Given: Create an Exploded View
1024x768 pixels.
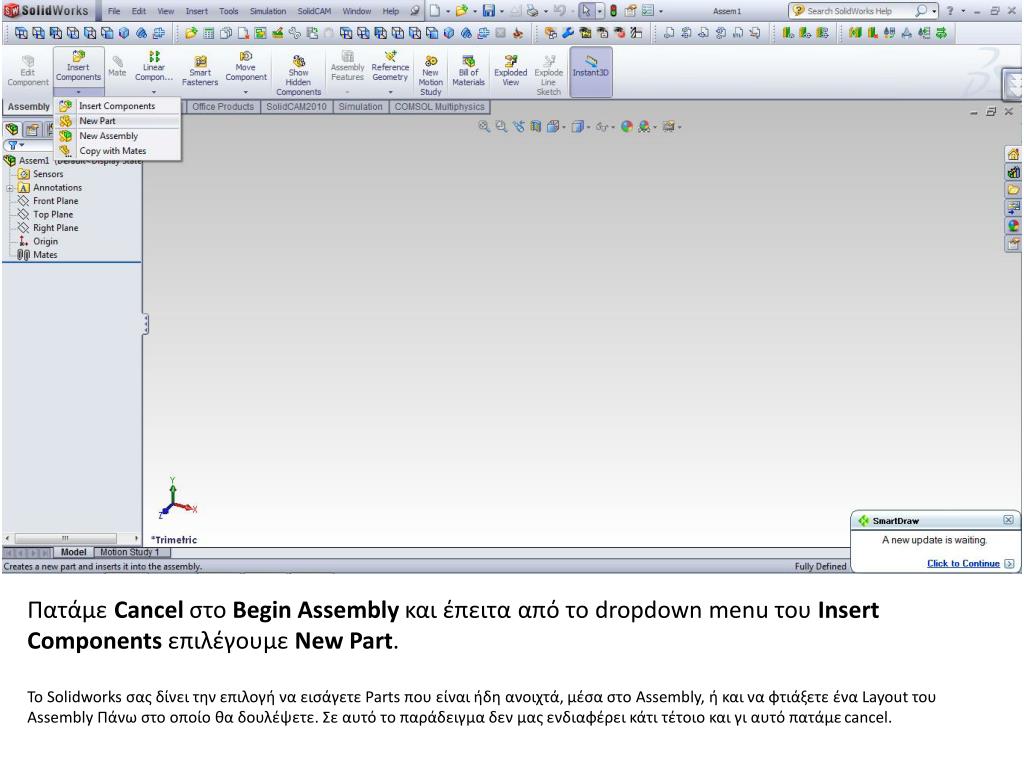Looking at the screenshot, I should point(510,71).
